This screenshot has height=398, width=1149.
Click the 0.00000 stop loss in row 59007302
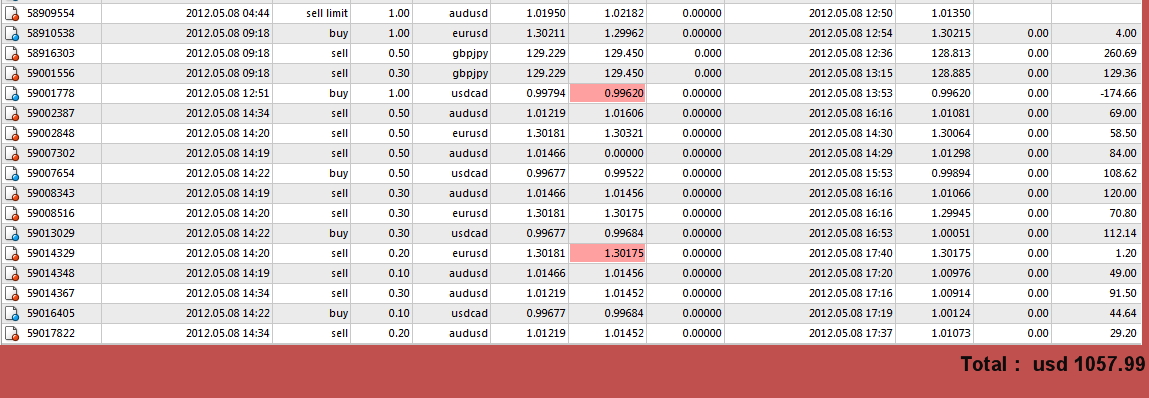[624, 153]
